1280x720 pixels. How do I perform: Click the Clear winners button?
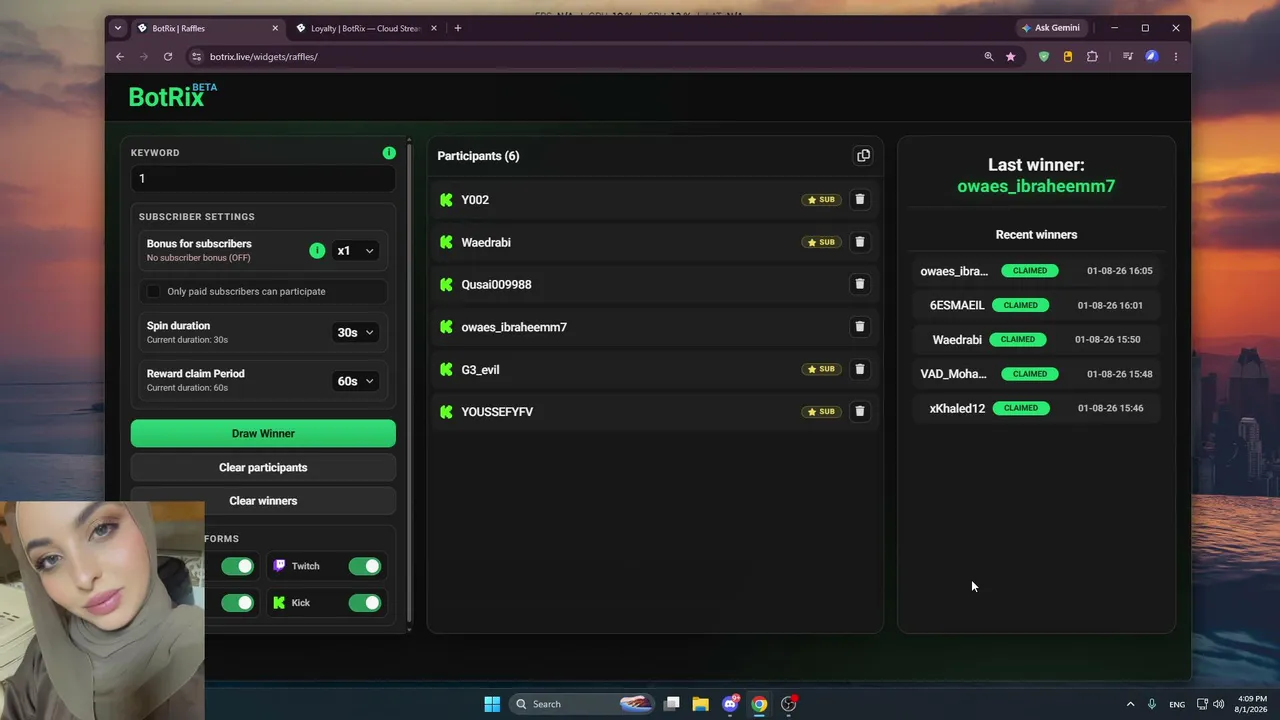263,501
